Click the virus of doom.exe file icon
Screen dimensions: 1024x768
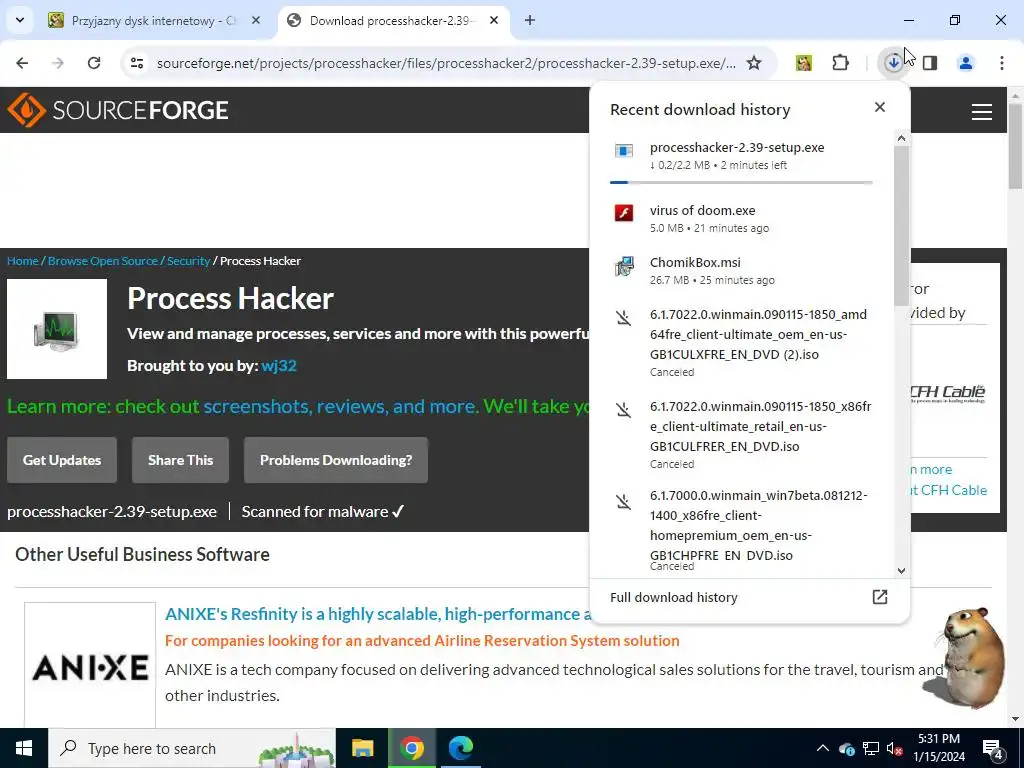click(624, 213)
